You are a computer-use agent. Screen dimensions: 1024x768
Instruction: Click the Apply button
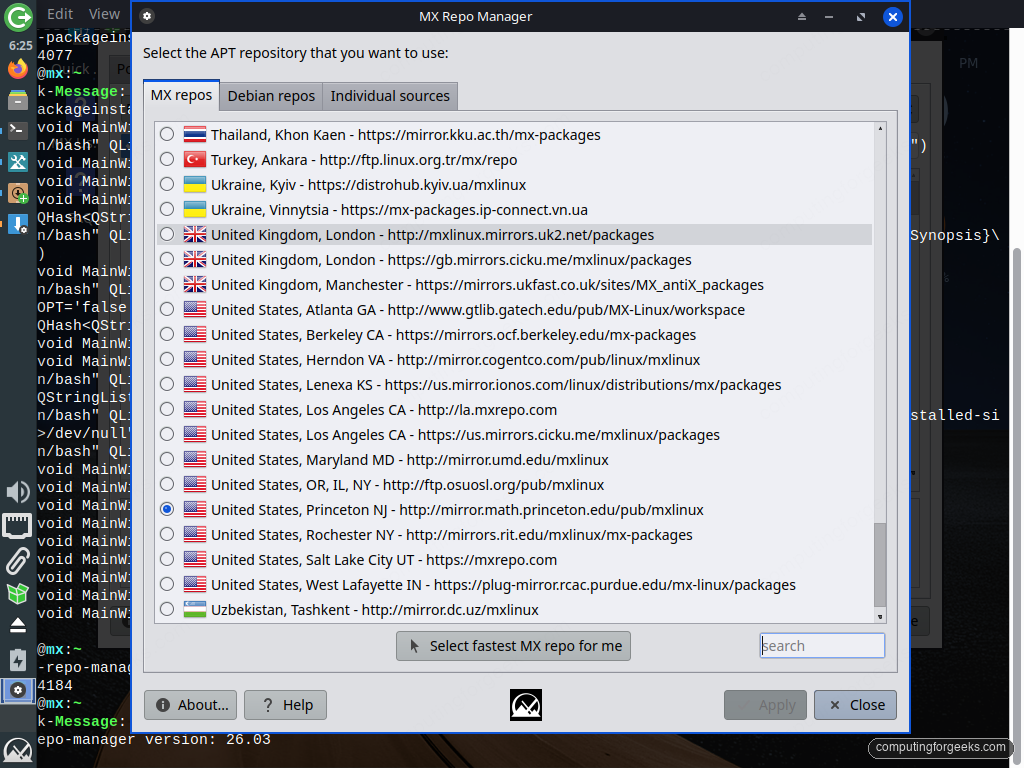[765, 705]
